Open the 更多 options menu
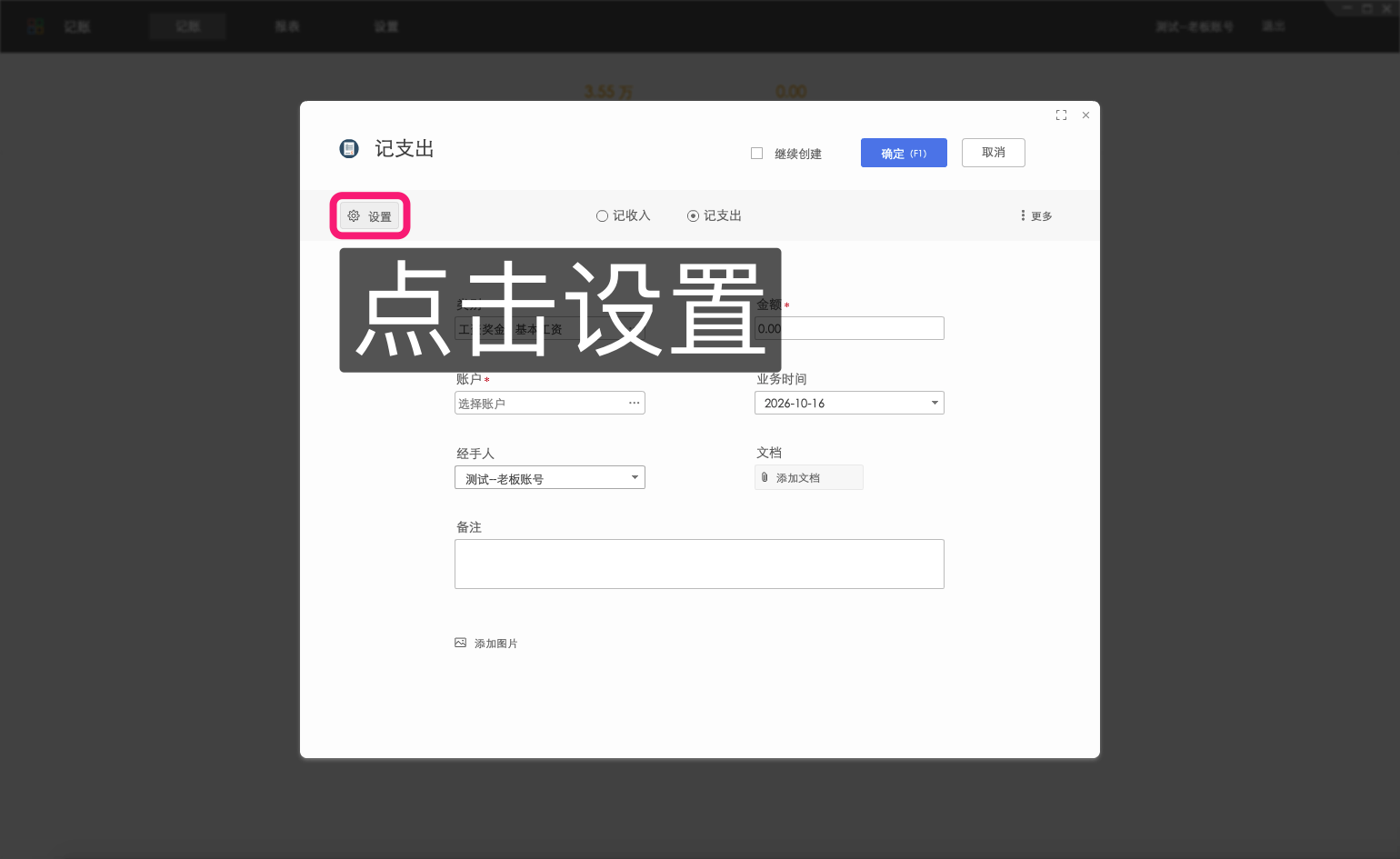 (1036, 215)
